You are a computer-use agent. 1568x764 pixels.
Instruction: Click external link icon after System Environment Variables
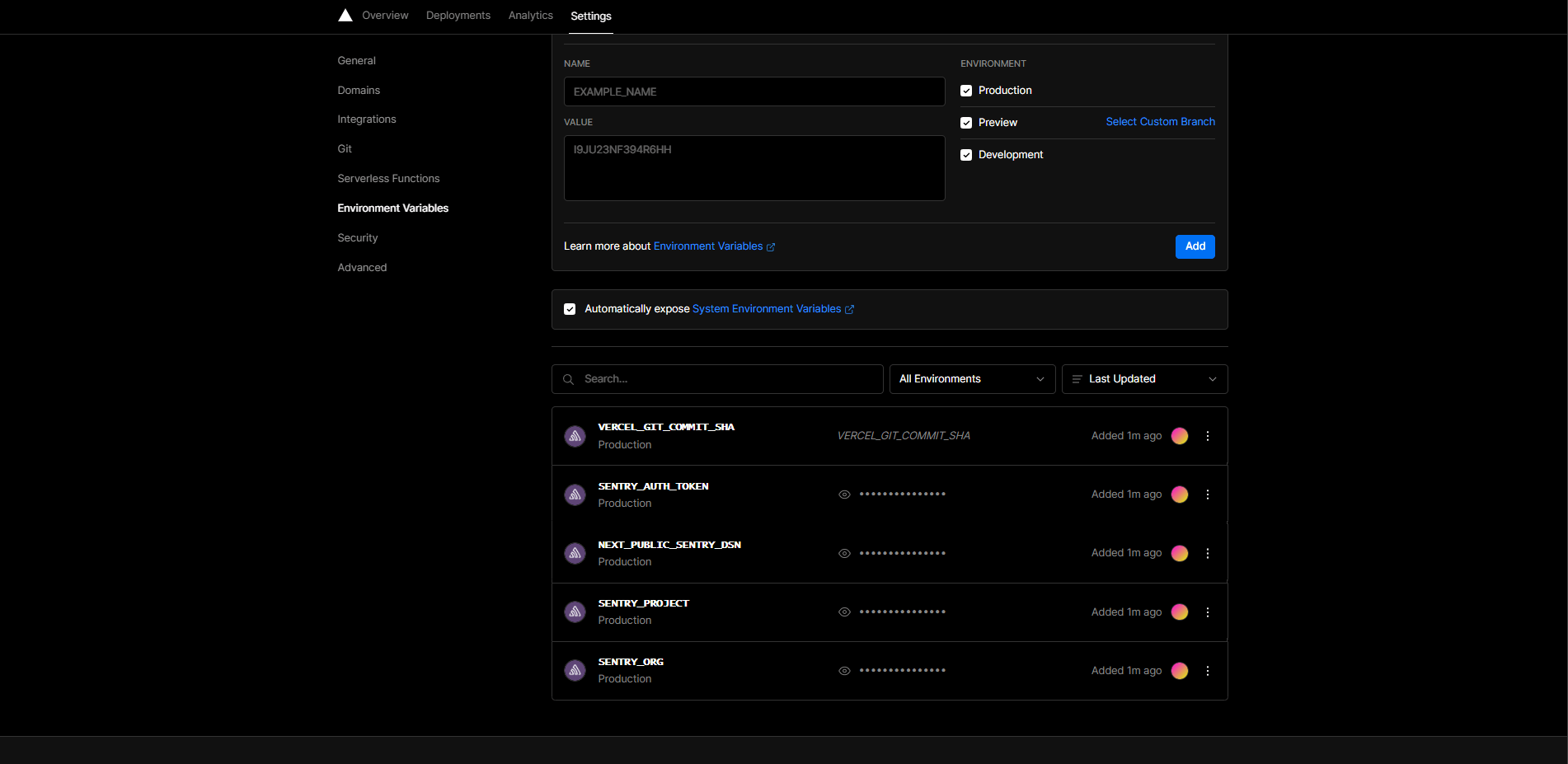(849, 310)
